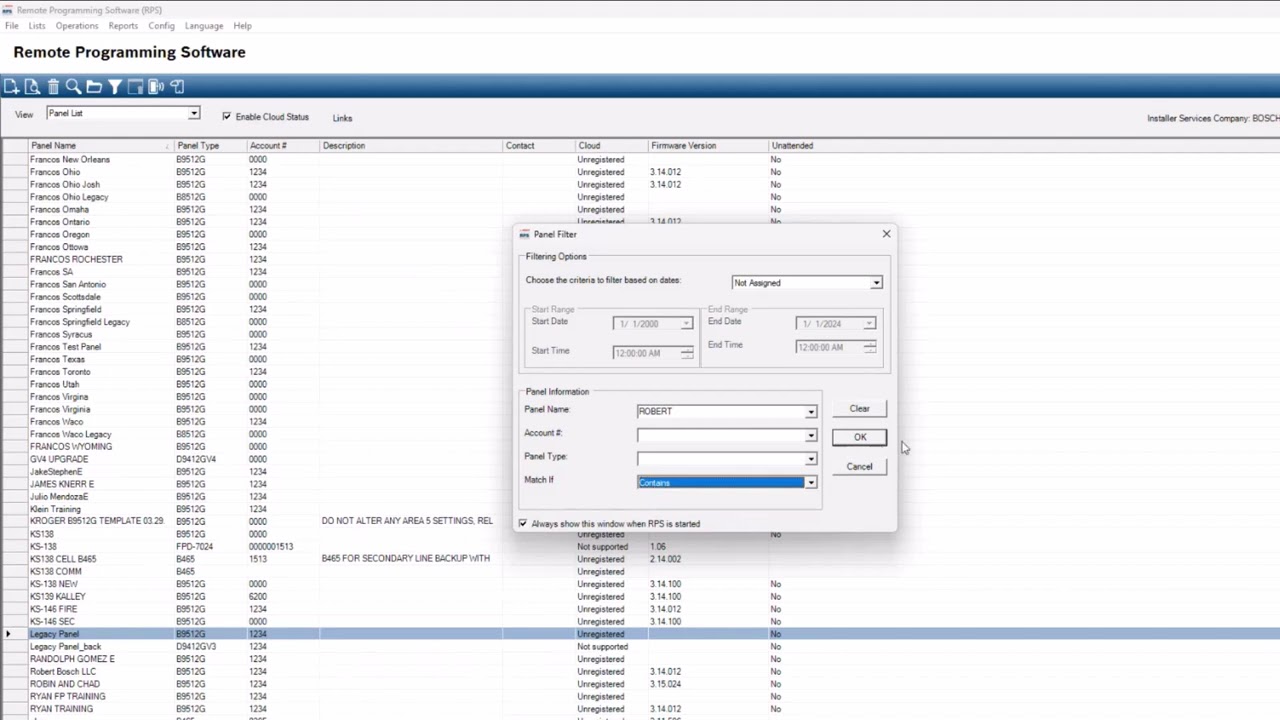Select the highlighted Legacy Panel row
The width and height of the screenshot is (1280, 720).
pos(640,634)
